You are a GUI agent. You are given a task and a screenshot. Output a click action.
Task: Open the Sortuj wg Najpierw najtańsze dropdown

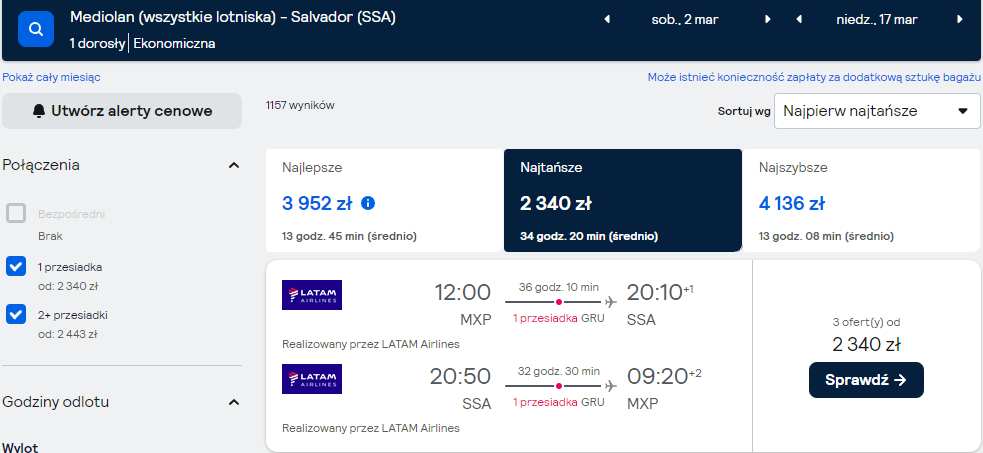[x=877, y=111]
